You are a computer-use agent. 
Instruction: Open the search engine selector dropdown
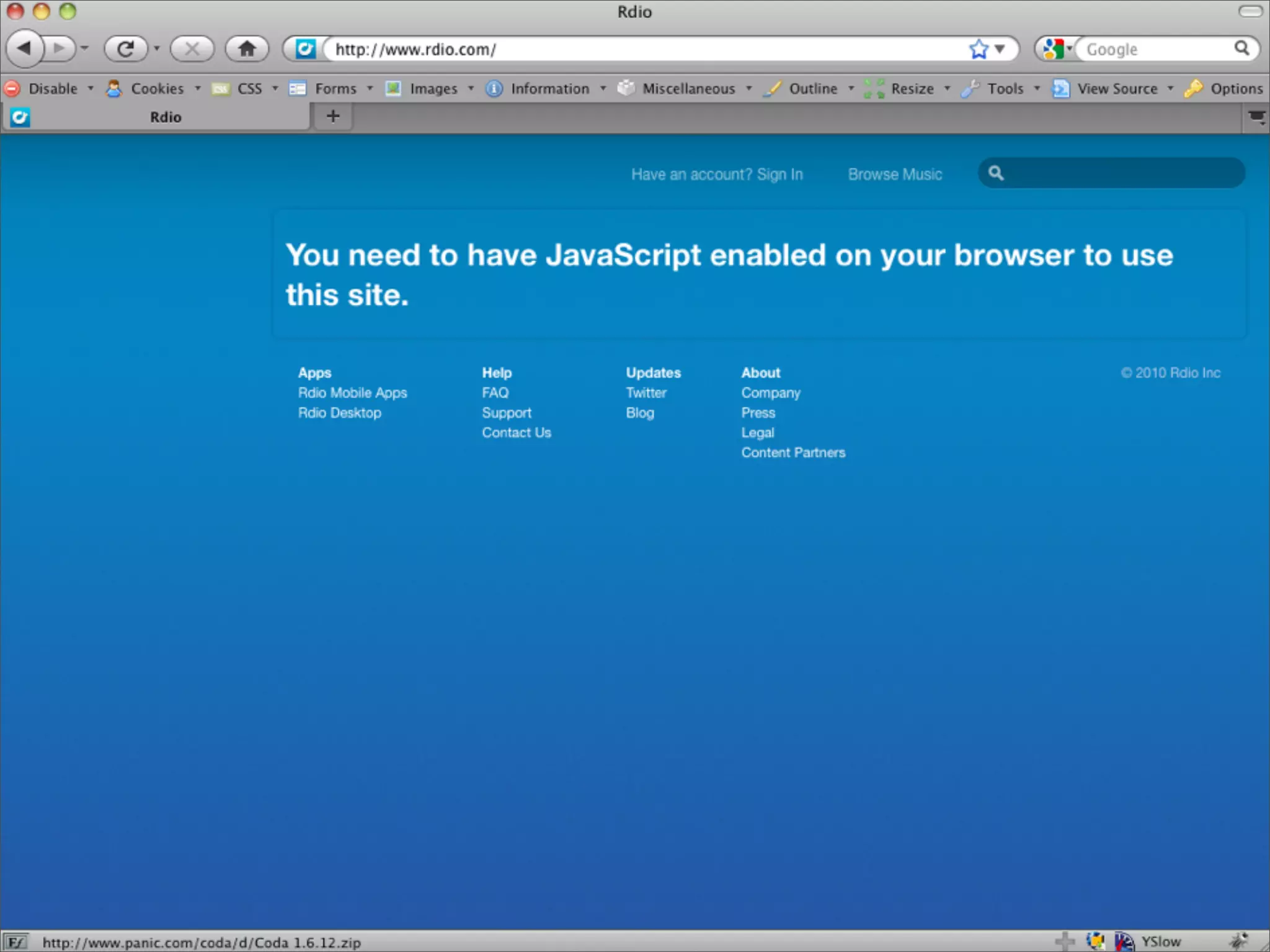1057,48
